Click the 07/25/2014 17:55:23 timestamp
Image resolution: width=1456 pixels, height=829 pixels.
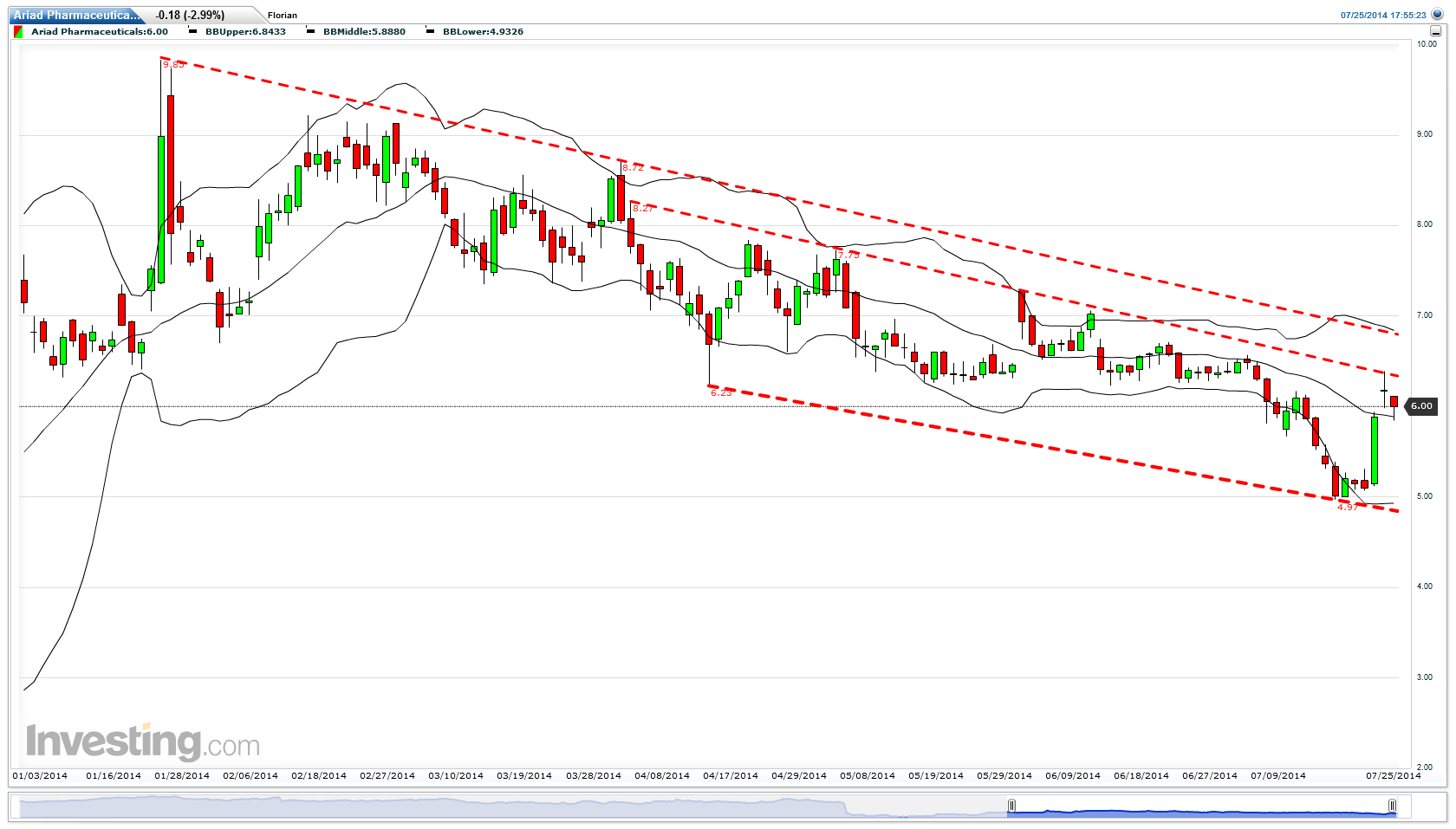point(1386,14)
